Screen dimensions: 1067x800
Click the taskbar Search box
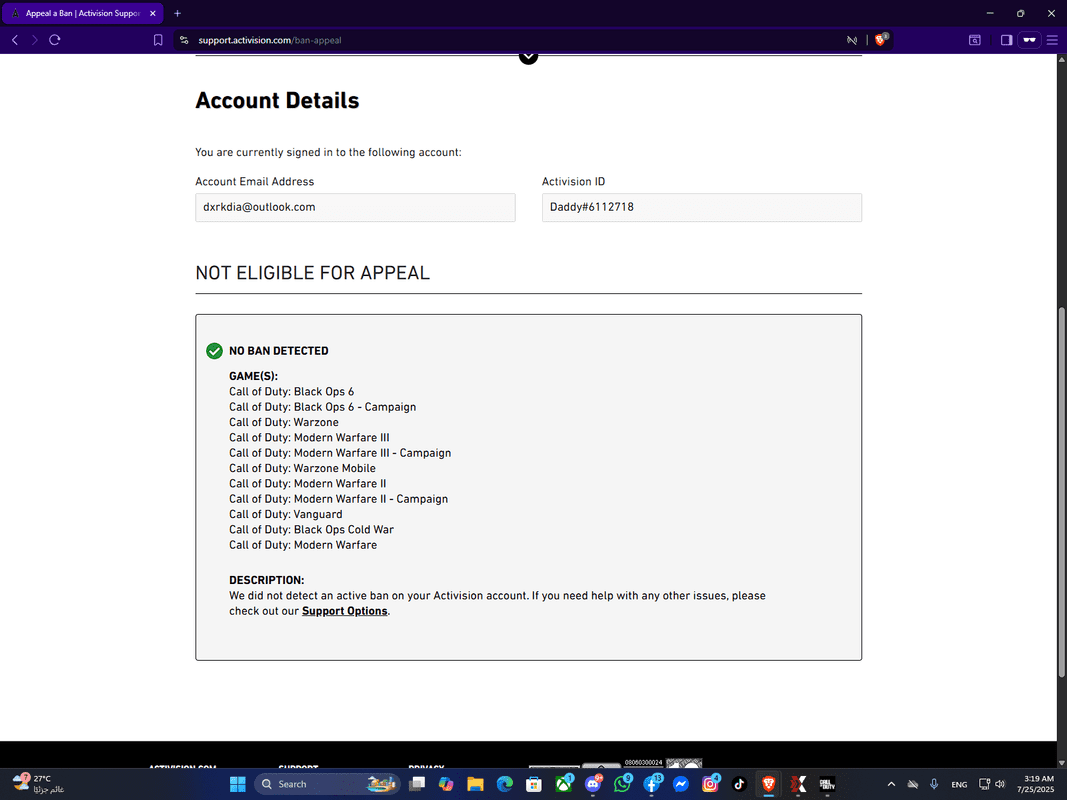[327, 784]
